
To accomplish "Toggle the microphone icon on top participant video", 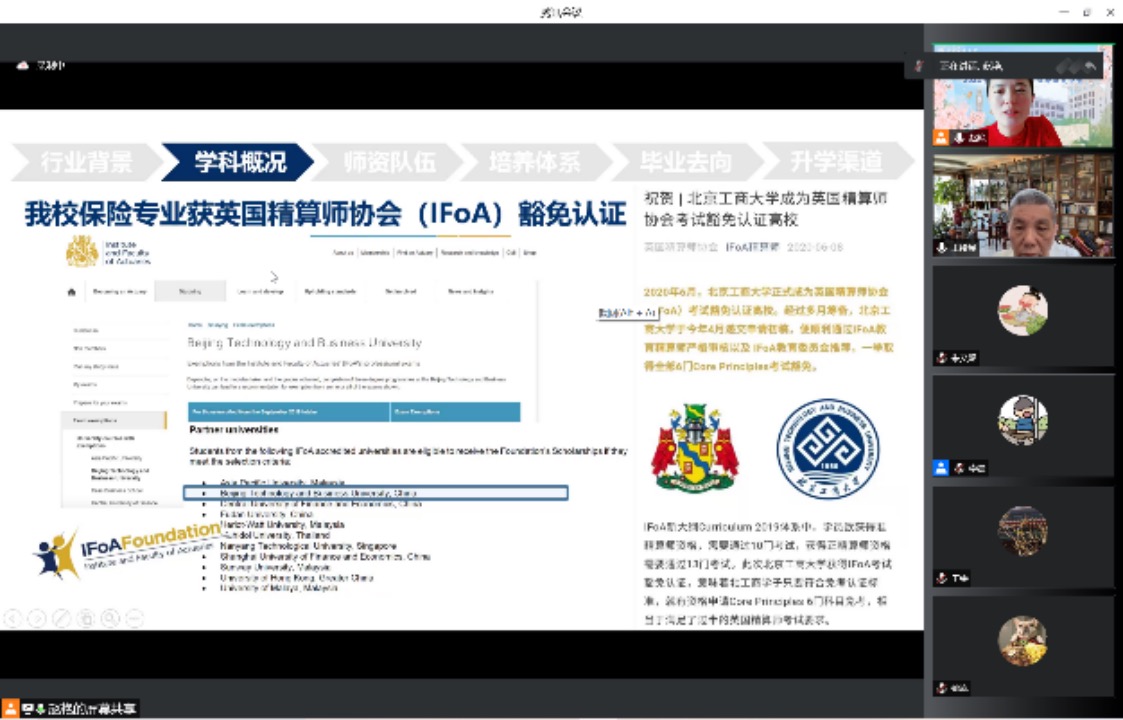I will click(x=957, y=138).
